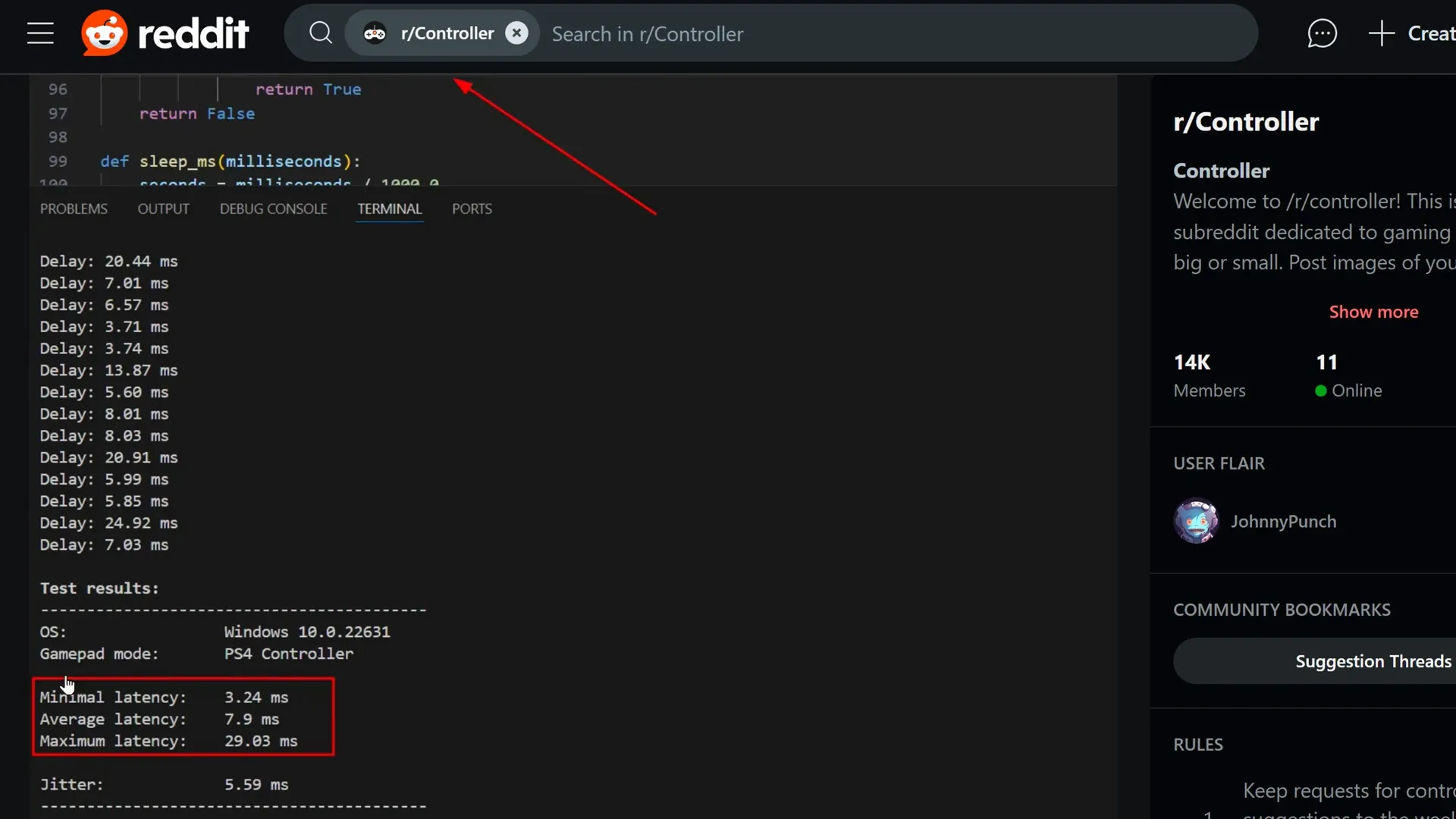Focus the Search in r/Controller field
Image resolution: width=1456 pixels, height=819 pixels.
(x=895, y=33)
